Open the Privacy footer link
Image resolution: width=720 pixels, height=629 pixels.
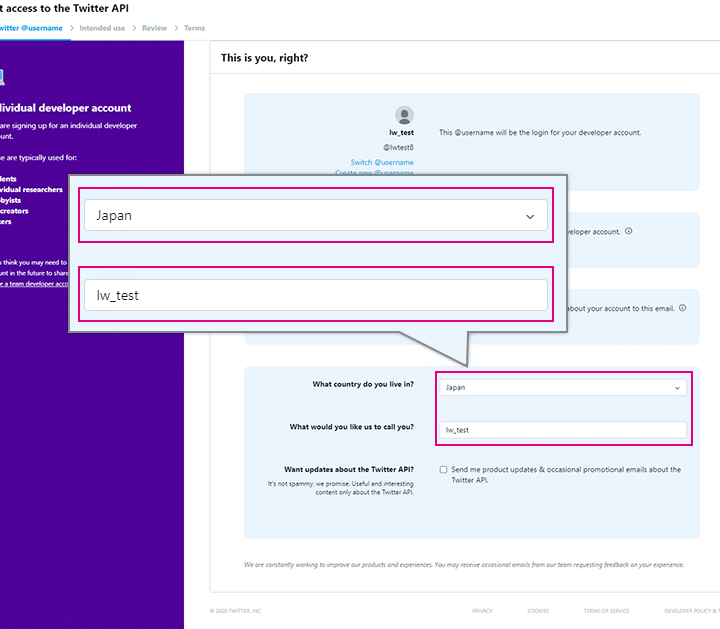[x=482, y=610]
